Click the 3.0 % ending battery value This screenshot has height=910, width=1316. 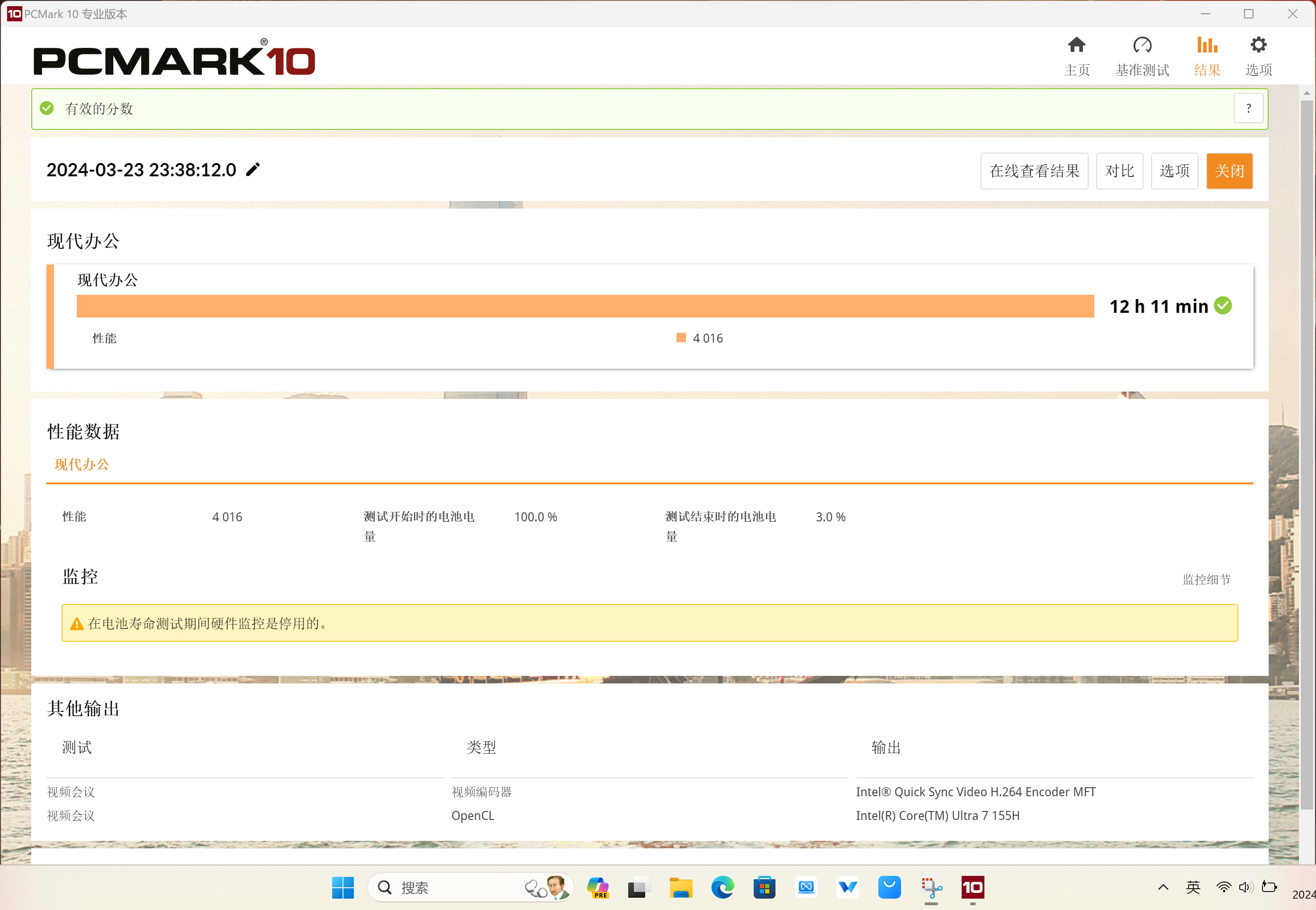pos(830,517)
